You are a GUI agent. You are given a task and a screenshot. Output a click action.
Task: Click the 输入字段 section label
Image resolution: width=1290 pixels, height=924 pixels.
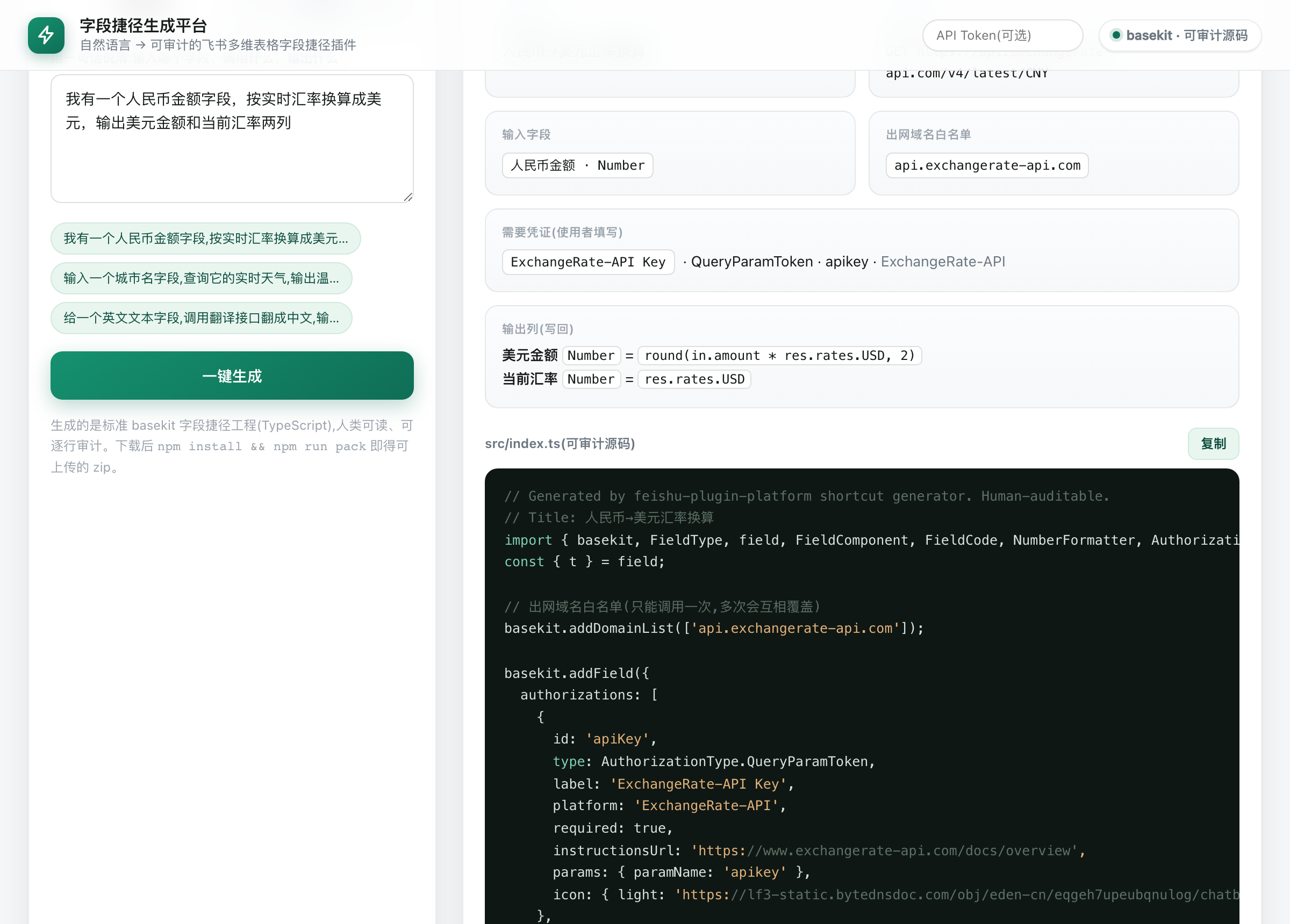[526, 135]
